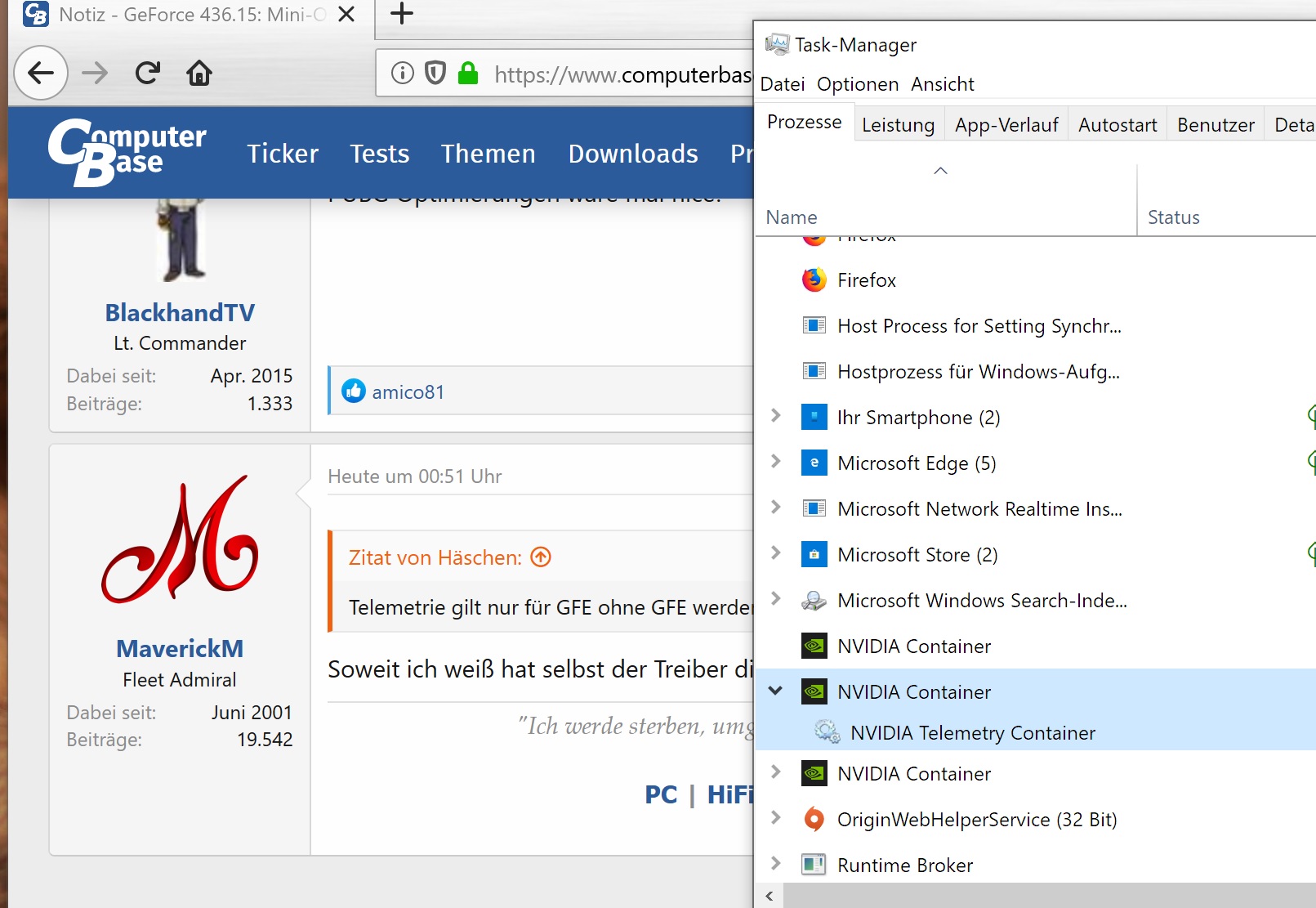Viewport: 1316px width, 908px height.
Task: Click the Firefox address bar URL
Action: 622,74
